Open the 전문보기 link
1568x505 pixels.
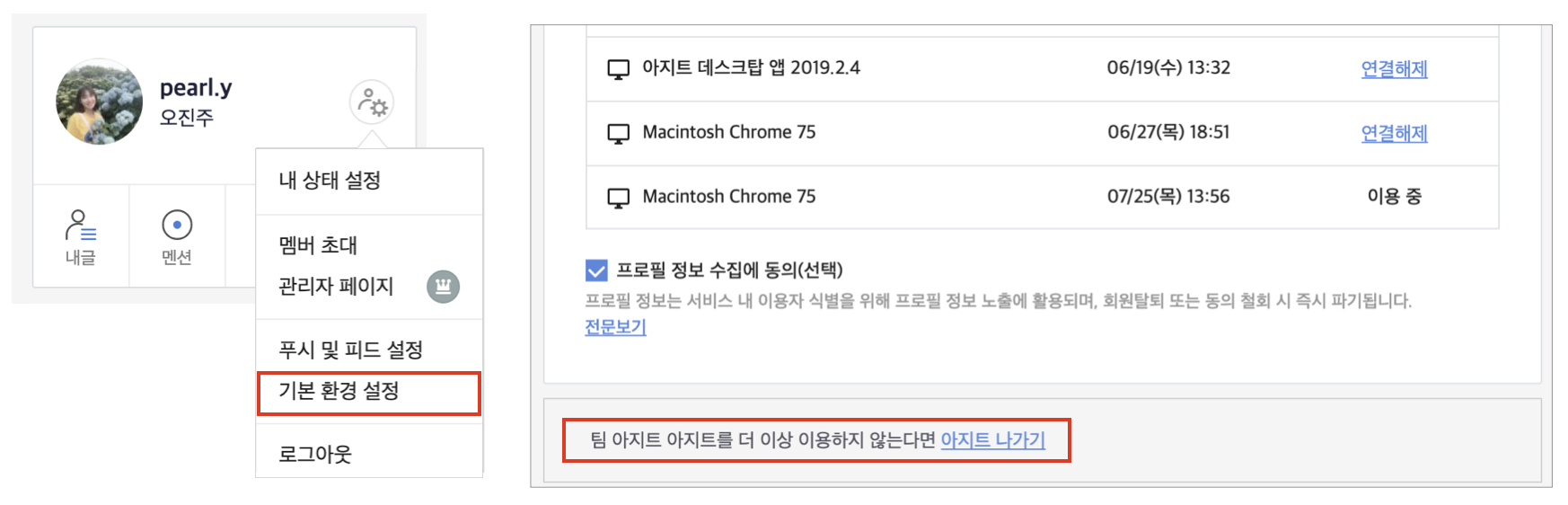pos(615,326)
